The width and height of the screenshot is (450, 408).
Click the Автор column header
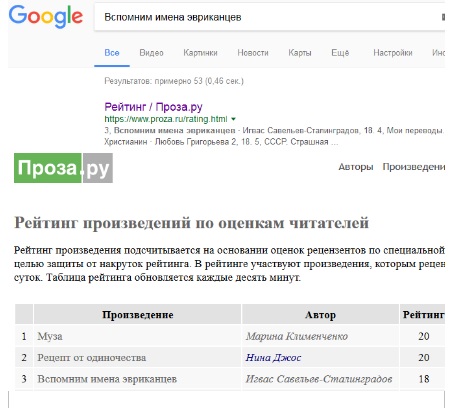pos(320,314)
